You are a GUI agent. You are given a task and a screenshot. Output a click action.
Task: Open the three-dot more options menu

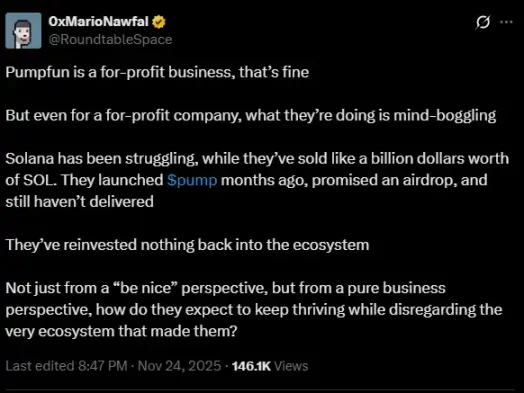pos(506,22)
